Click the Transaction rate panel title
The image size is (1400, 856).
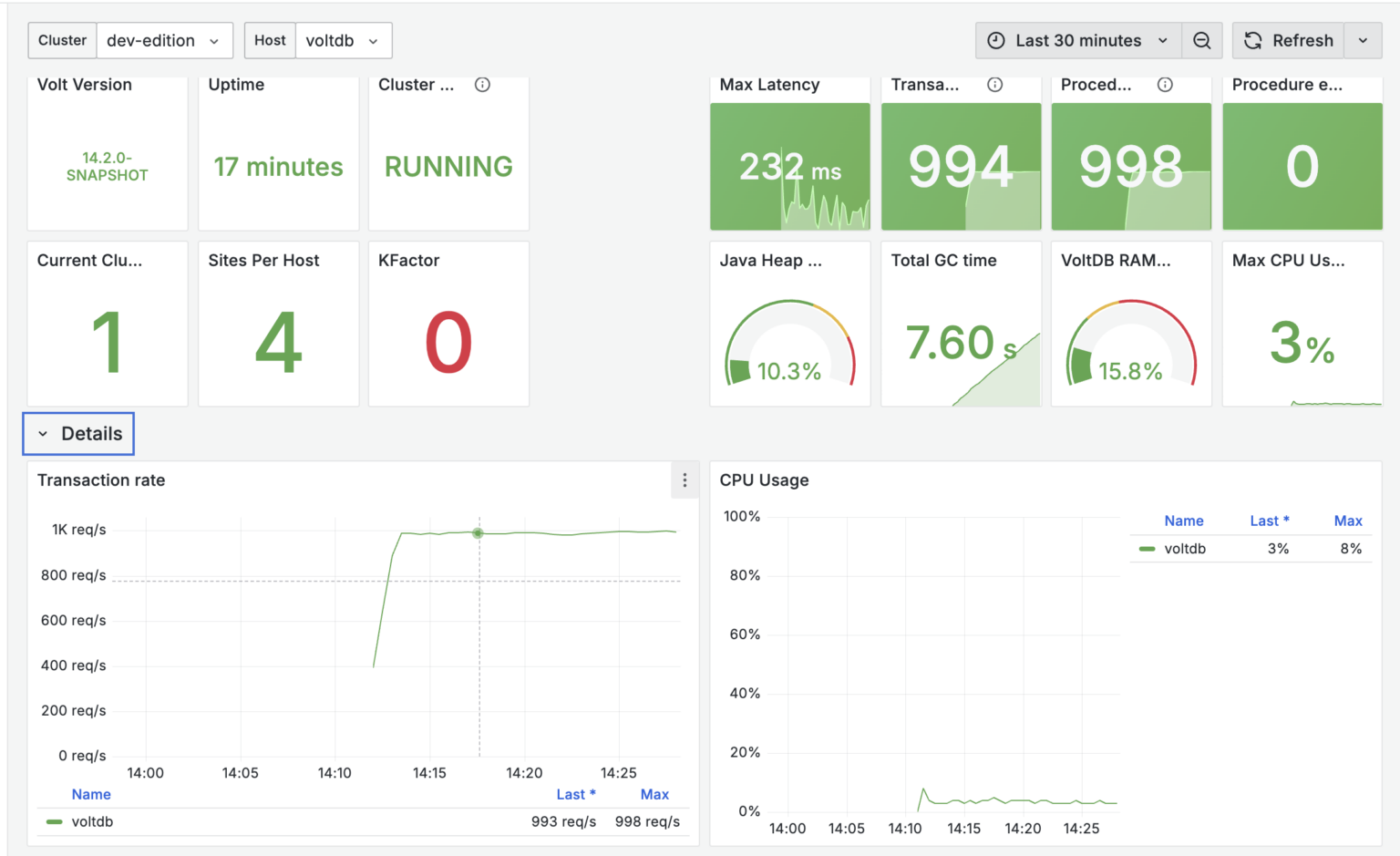101,480
